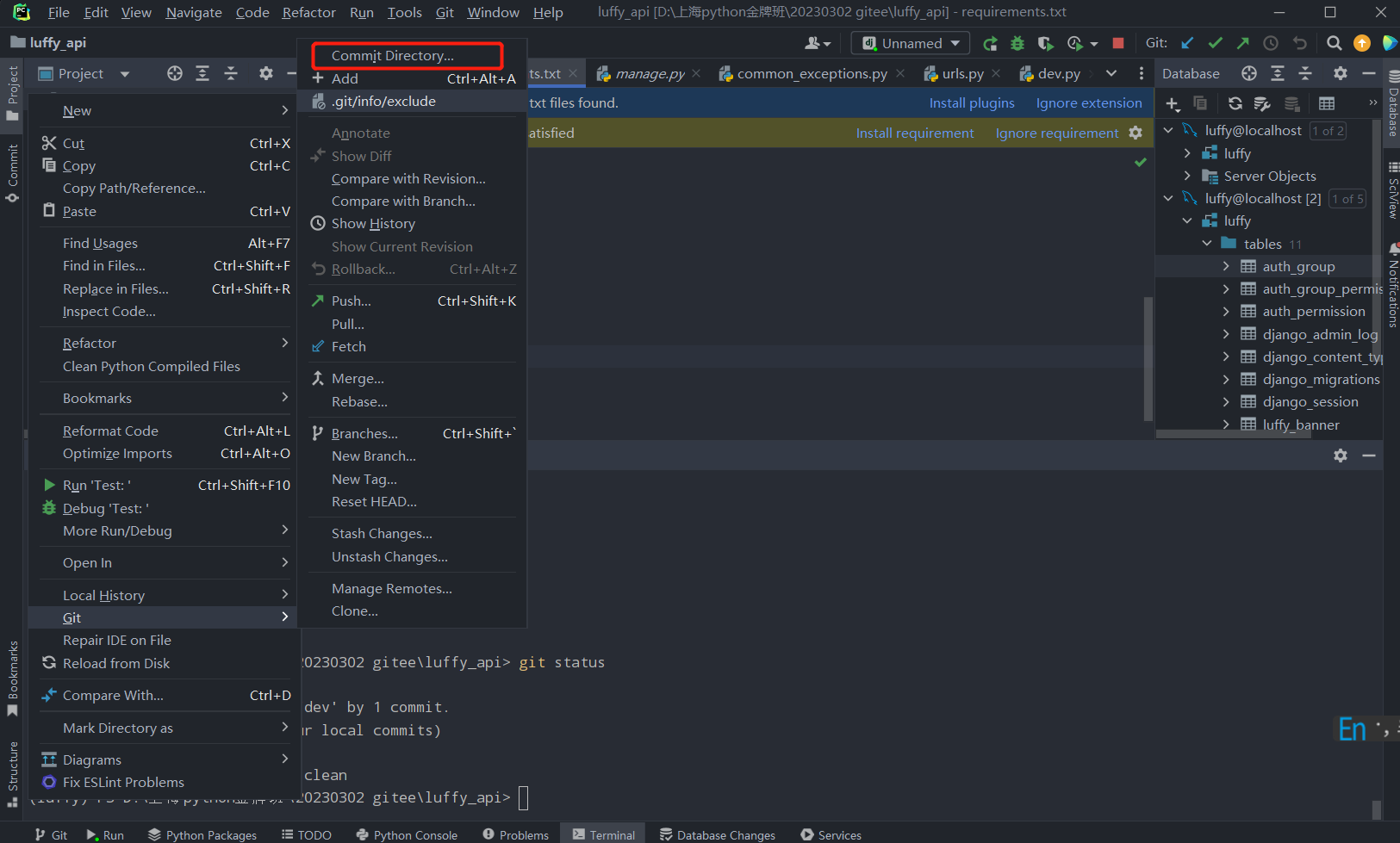Open the Terminal tool window button
The image size is (1400, 843).
[603, 834]
